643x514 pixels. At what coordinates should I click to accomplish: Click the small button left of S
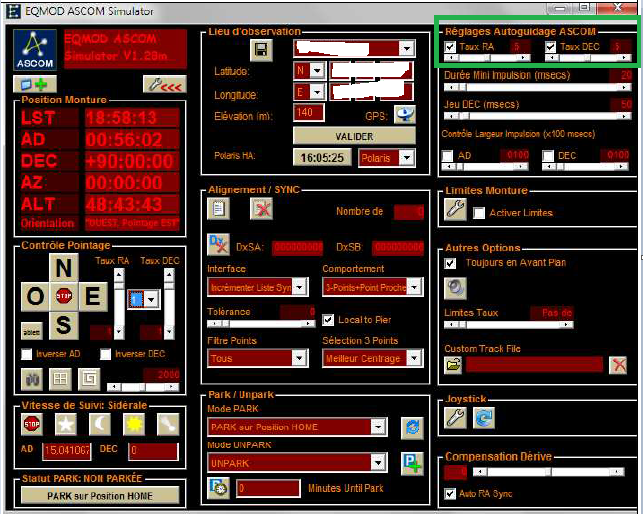[x=32, y=332]
